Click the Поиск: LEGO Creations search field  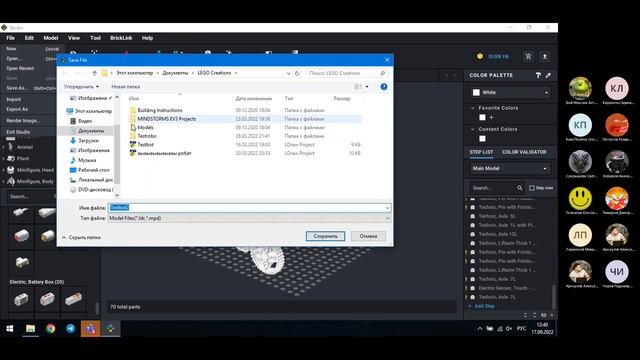point(347,73)
